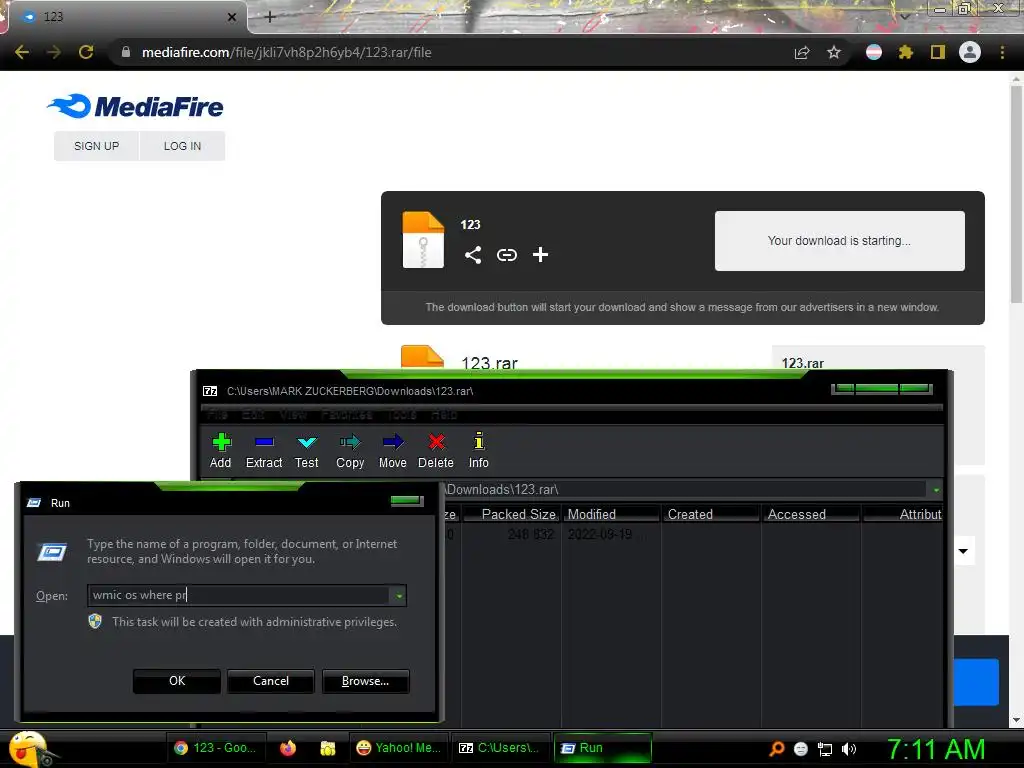
Task: Open the file explorer taskbar icon
Action: coord(328,748)
